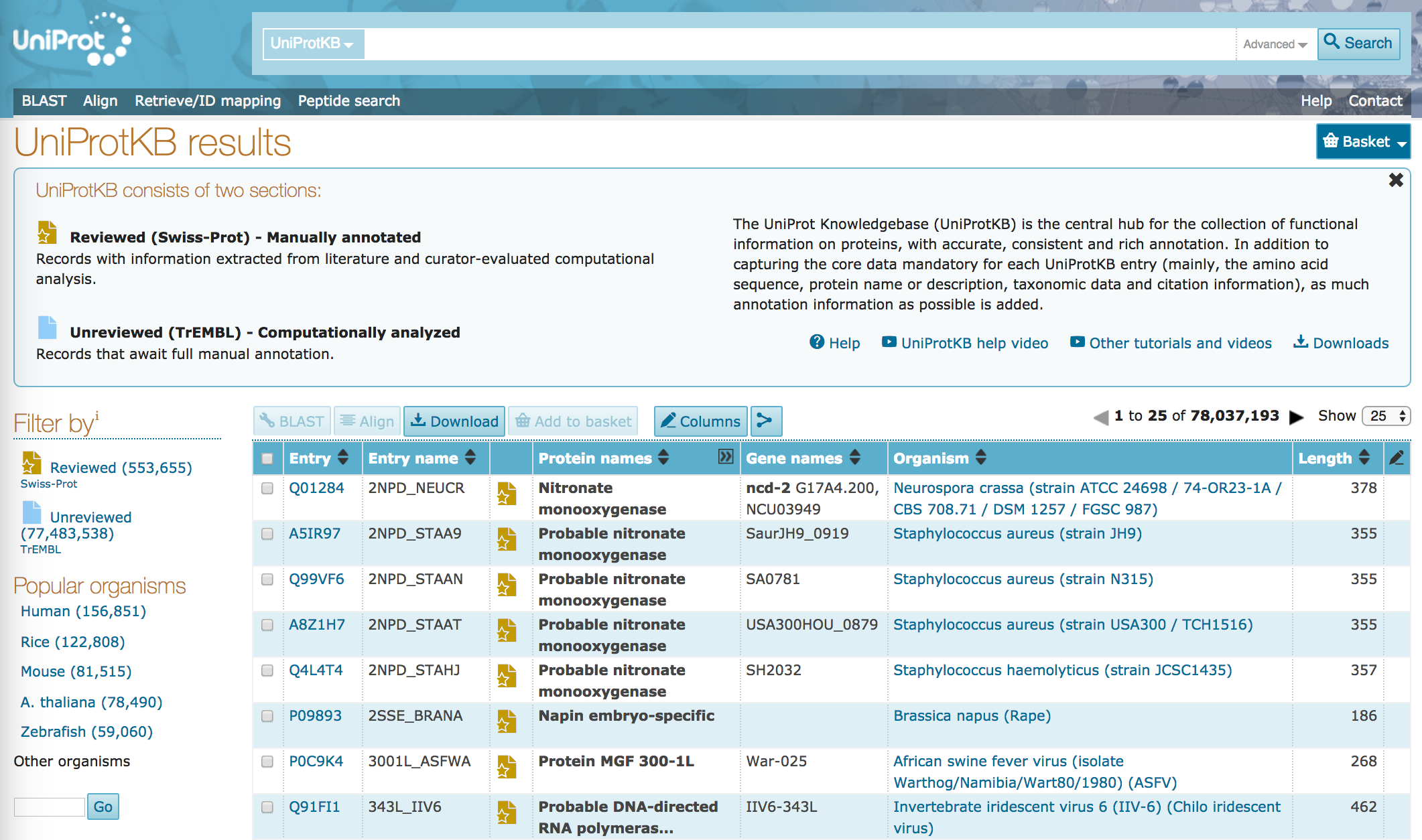Viewport: 1422px width, 840px height.
Task: Open the Columns editor
Action: coord(700,421)
